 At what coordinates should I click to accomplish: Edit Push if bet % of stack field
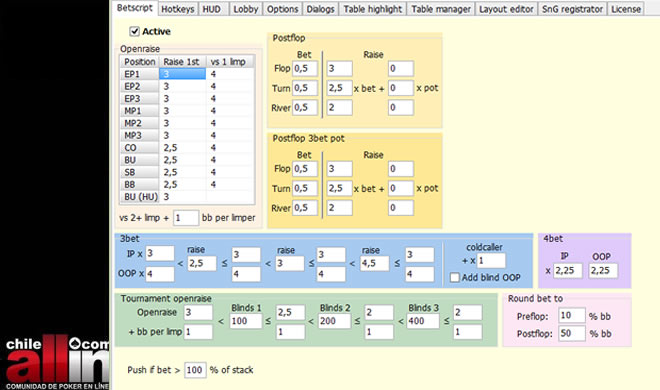click(x=195, y=370)
